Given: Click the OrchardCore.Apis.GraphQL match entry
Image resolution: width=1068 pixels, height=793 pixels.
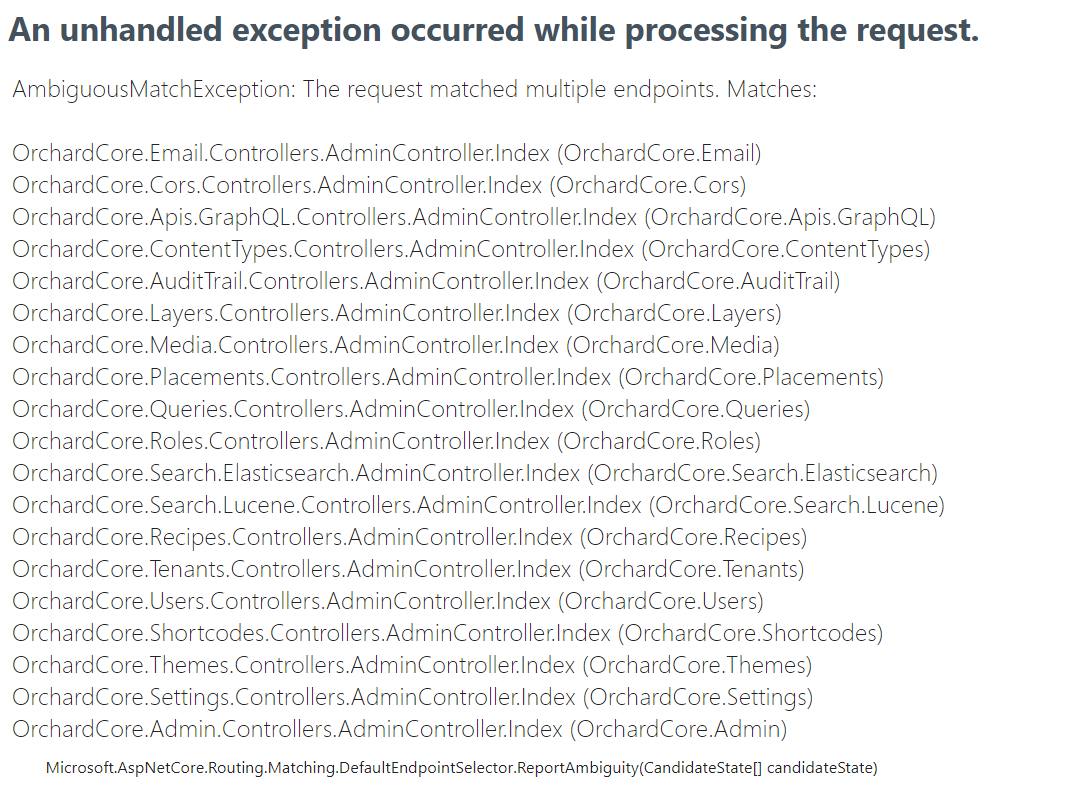Looking at the screenshot, I should click(x=474, y=218).
